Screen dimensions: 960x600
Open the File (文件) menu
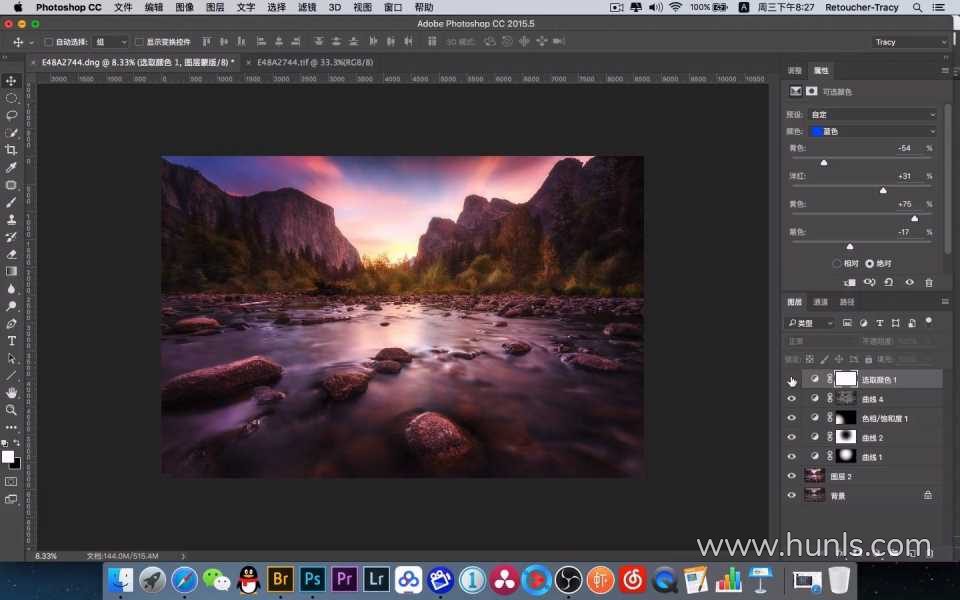point(123,7)
